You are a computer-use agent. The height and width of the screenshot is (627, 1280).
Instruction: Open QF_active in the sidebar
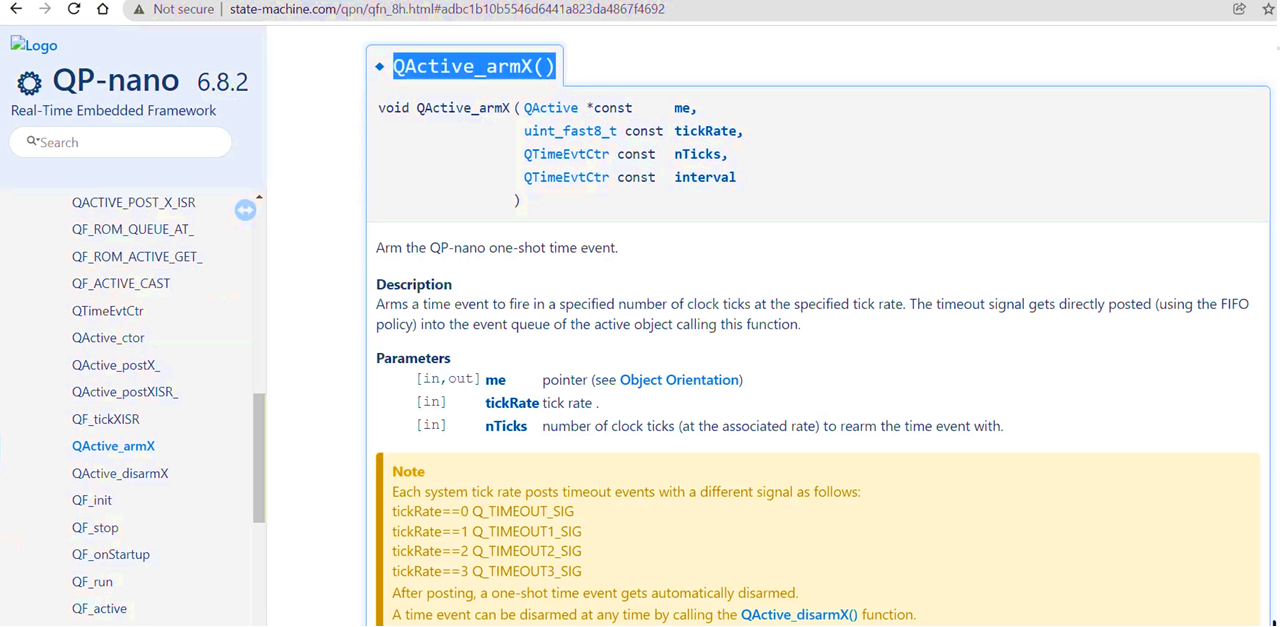99,608
